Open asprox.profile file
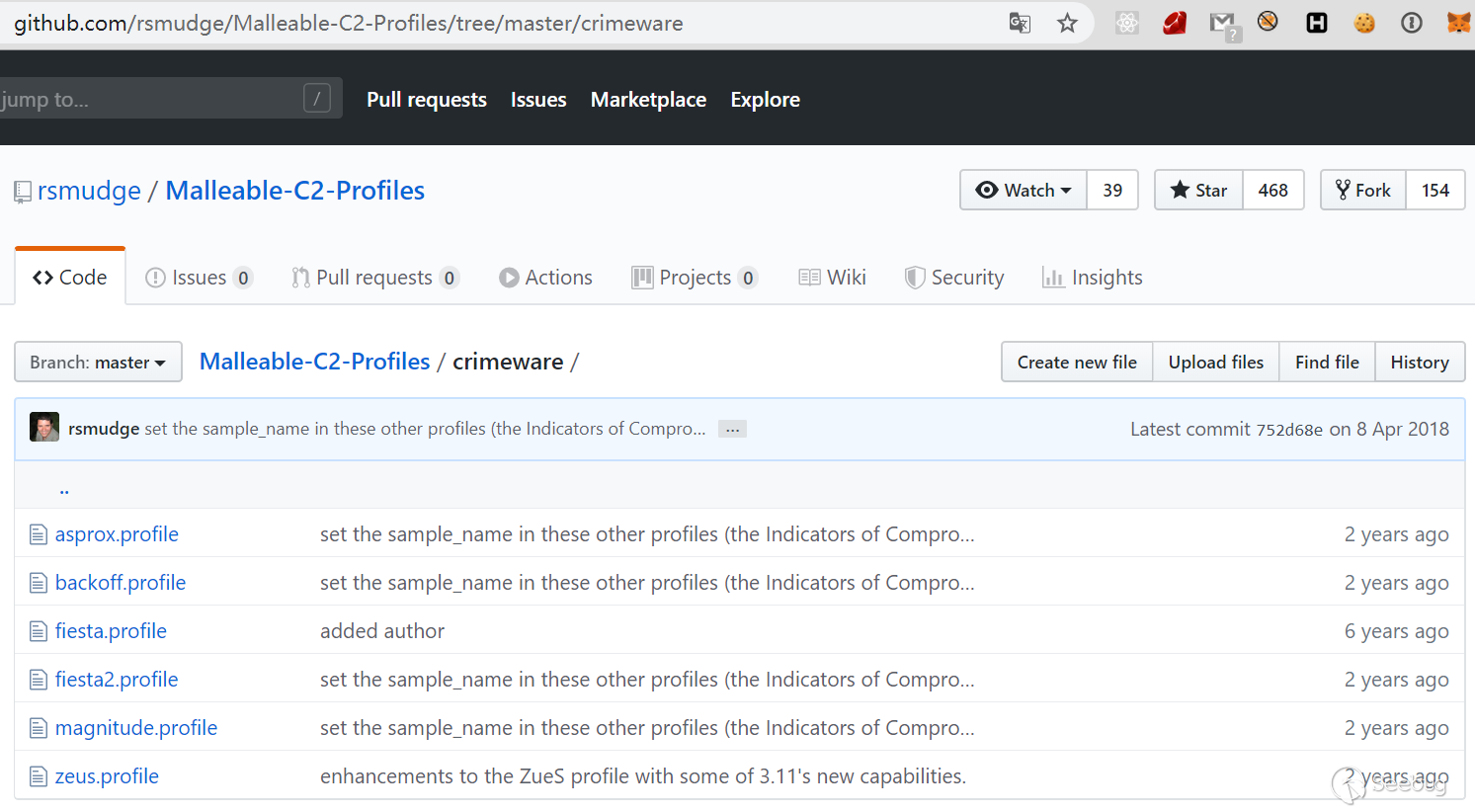Image resolution: width=1475 pixels, height=812 pixels. 117,534
